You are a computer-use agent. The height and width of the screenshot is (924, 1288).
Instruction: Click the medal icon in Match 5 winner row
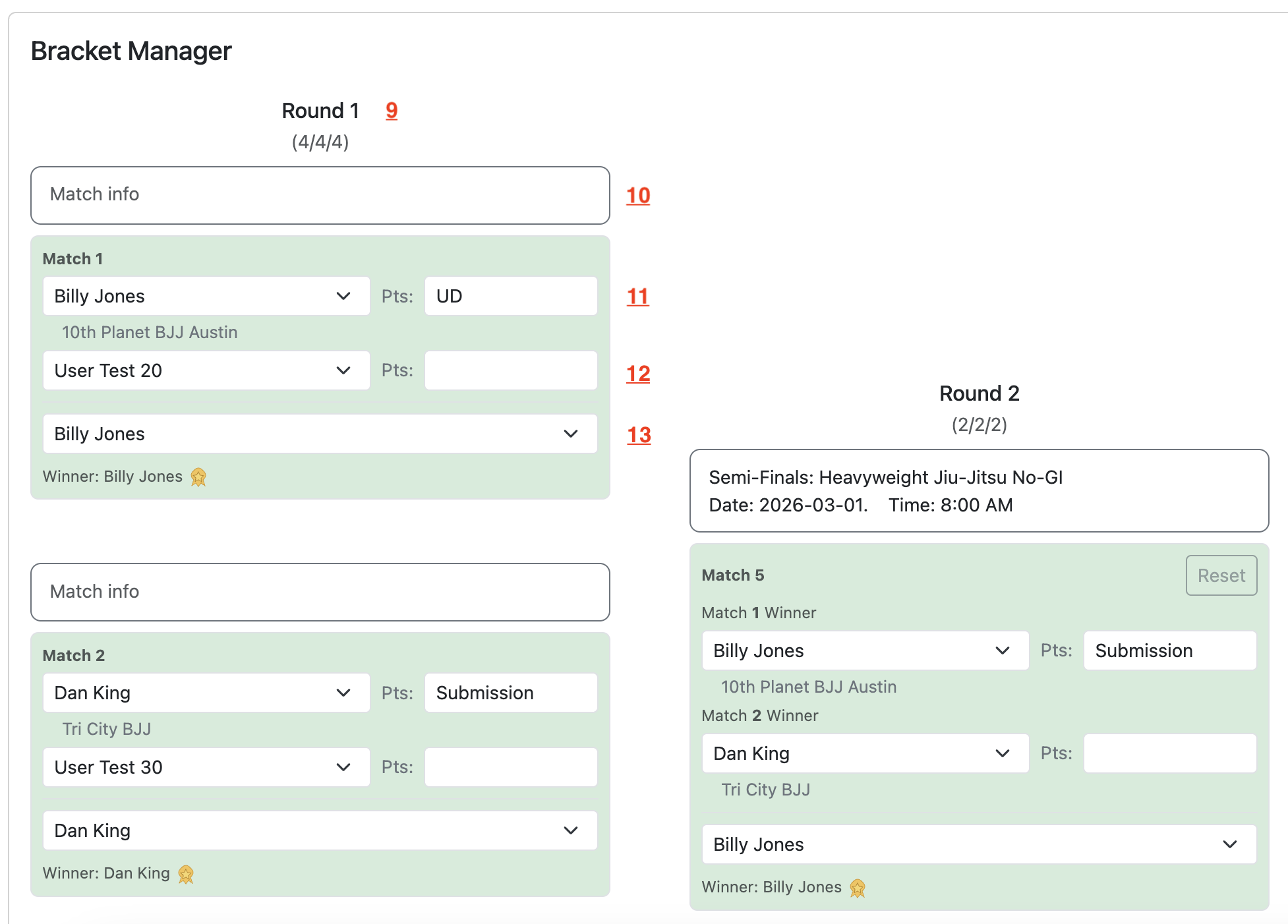pos(858,888)
